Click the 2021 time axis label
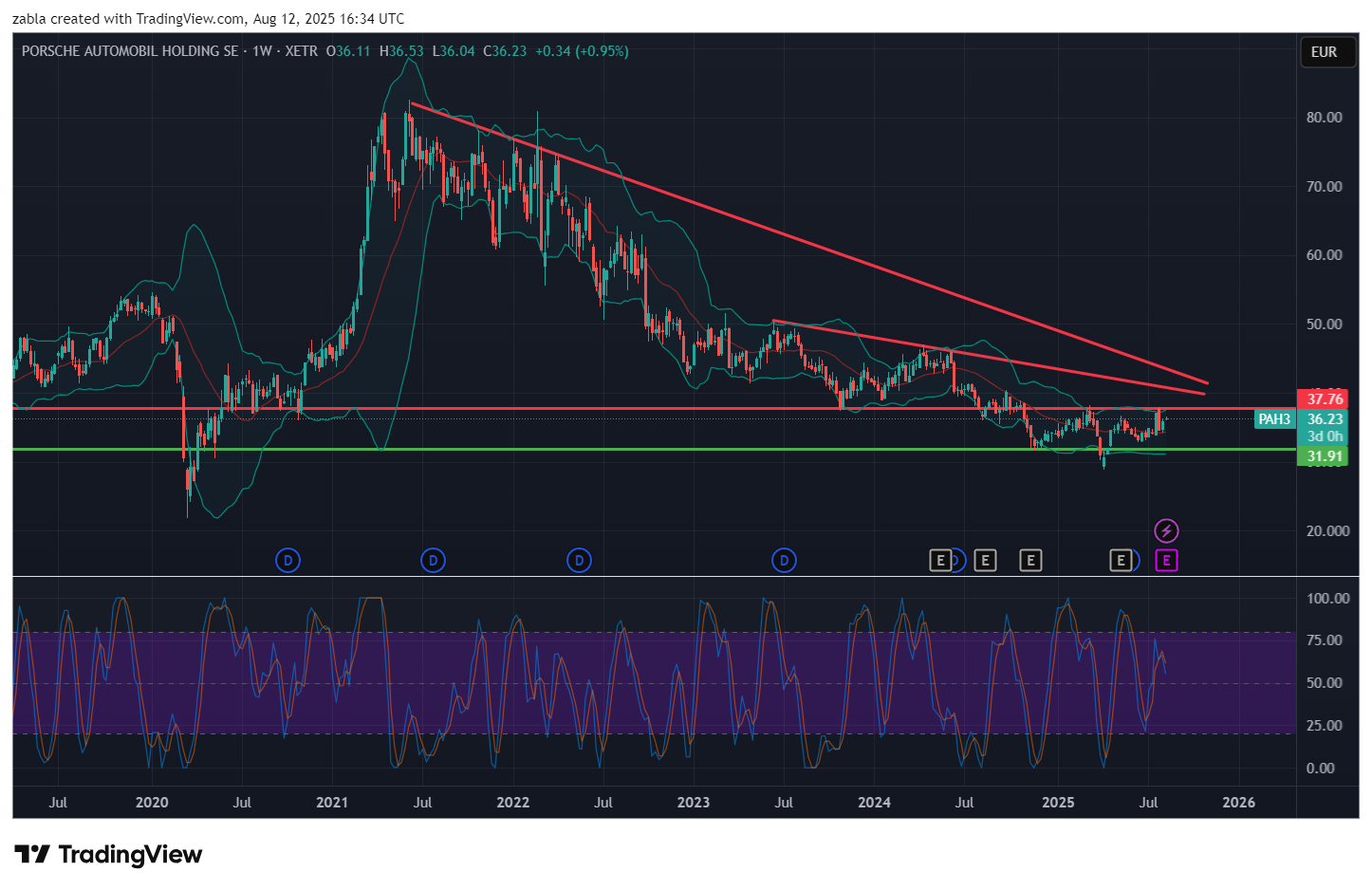 (332, 803)
